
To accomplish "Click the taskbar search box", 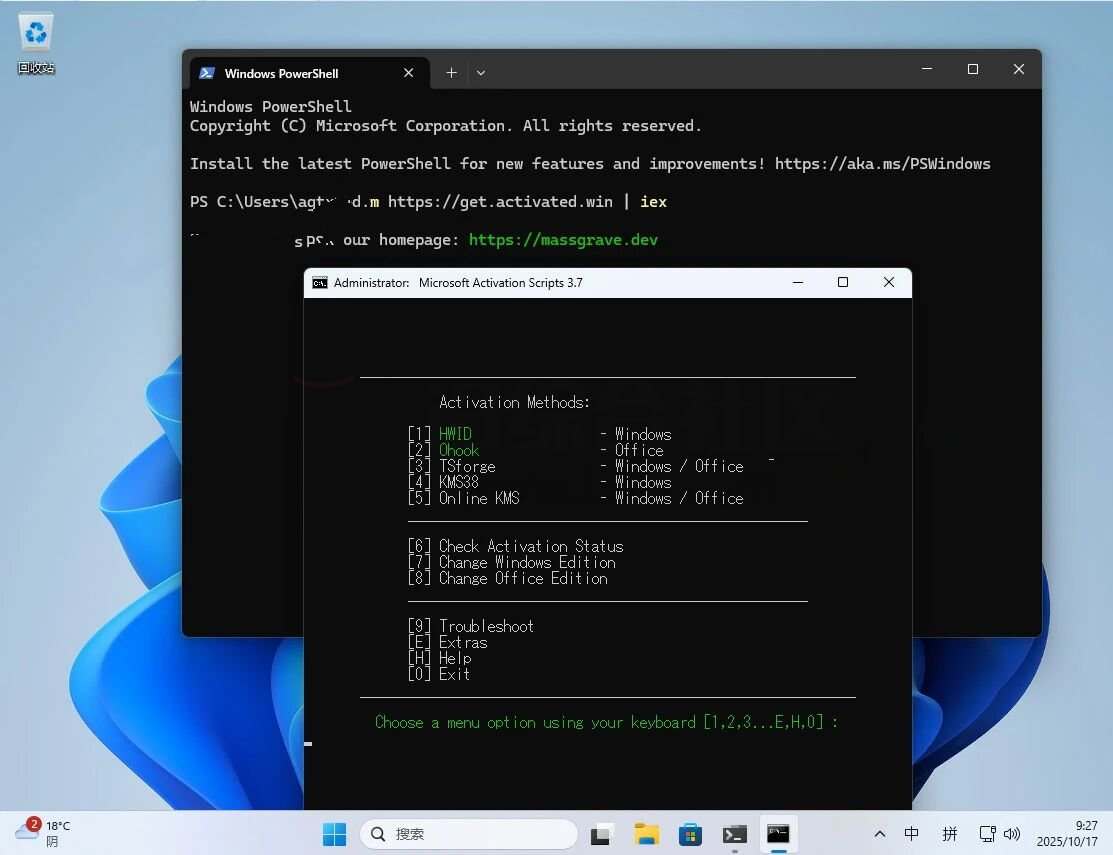I will pyautogui.click(x=469, y=834).
